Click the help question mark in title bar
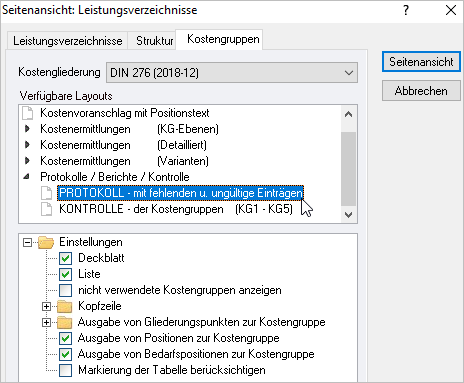464x383 pixels. pyautogui.click(x=406, y=10)
